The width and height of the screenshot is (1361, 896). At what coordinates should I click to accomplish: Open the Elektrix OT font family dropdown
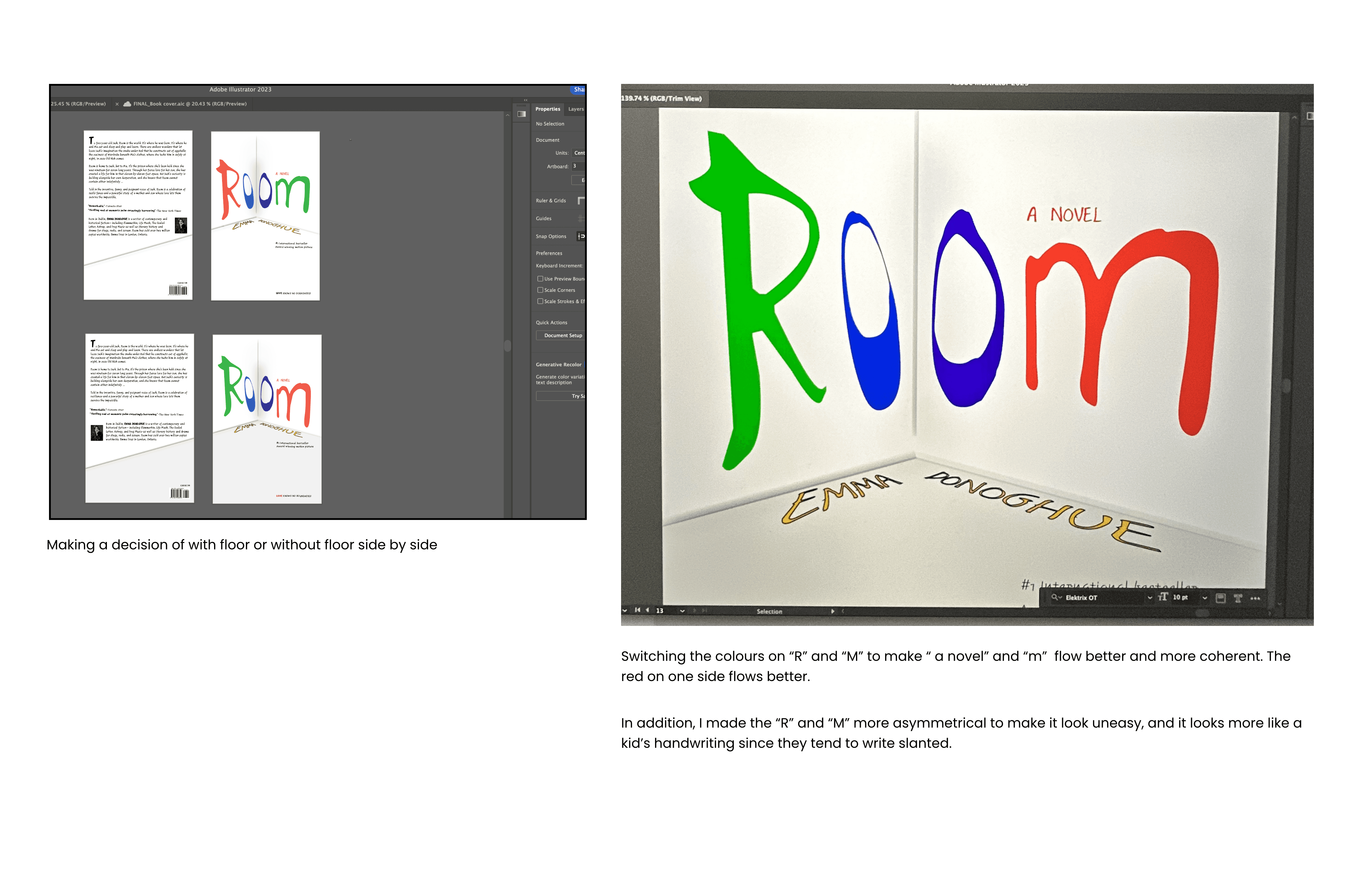(1149, 597)
